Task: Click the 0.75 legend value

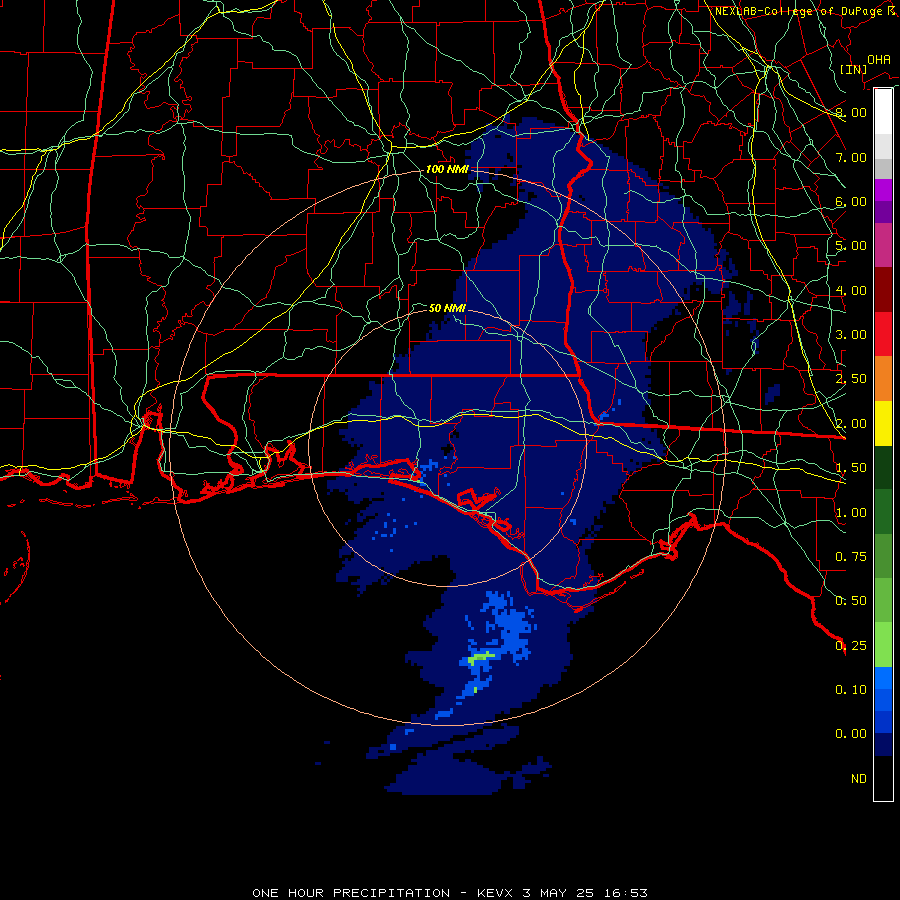Action: pyautogui.click(x=851, y=557)
